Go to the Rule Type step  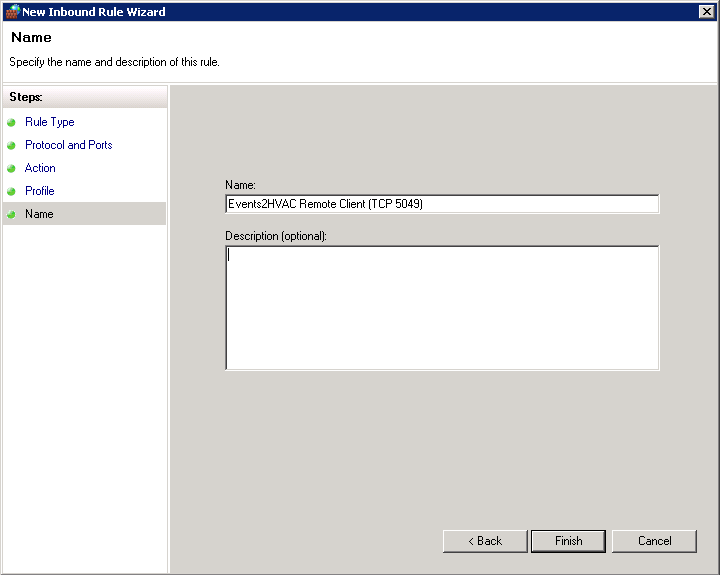pyautogui.click(x=50, y=122)
